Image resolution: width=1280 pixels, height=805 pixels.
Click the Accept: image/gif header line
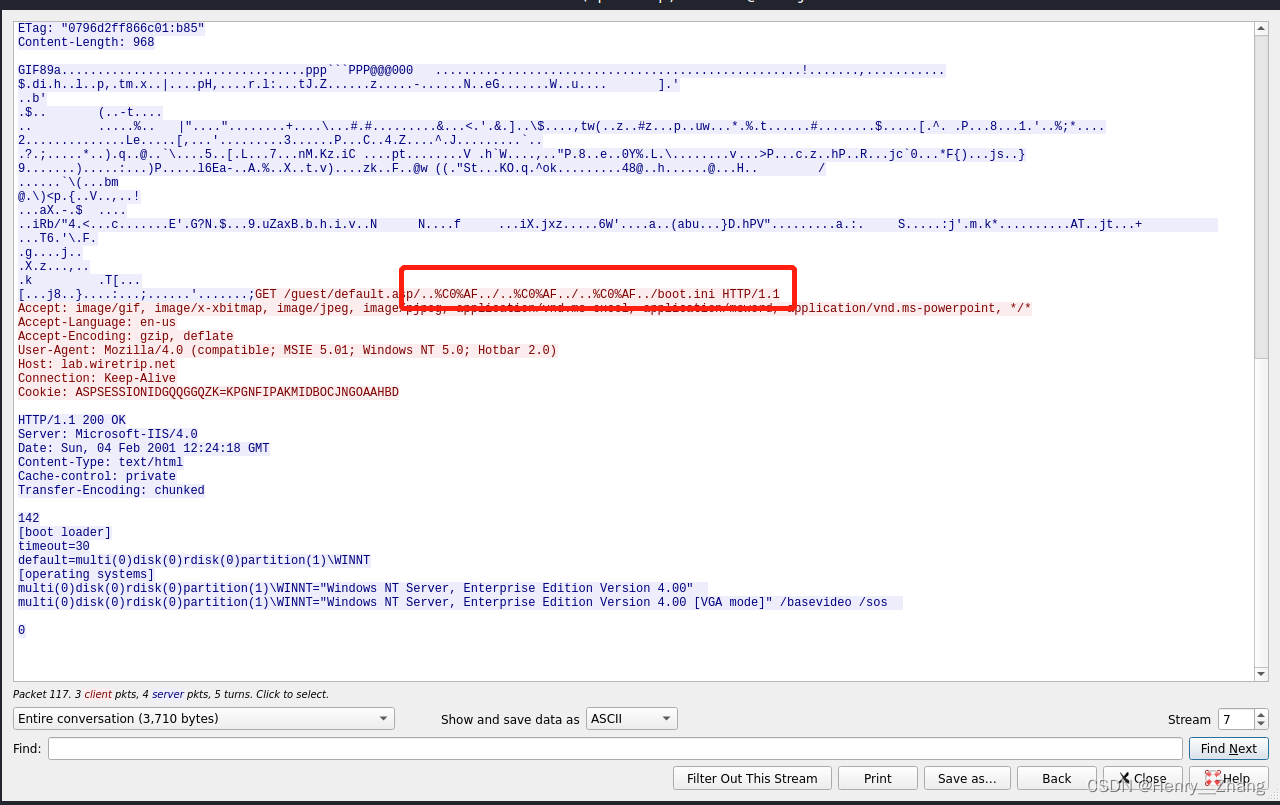click(525, 308)
